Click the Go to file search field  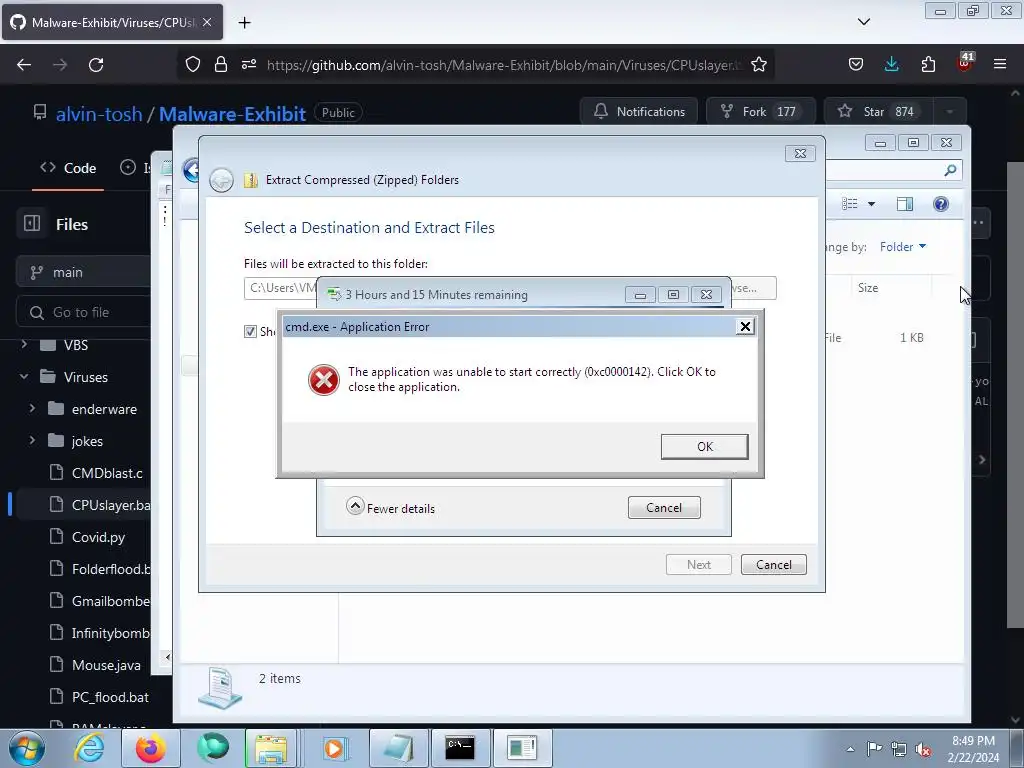(84, 312)
